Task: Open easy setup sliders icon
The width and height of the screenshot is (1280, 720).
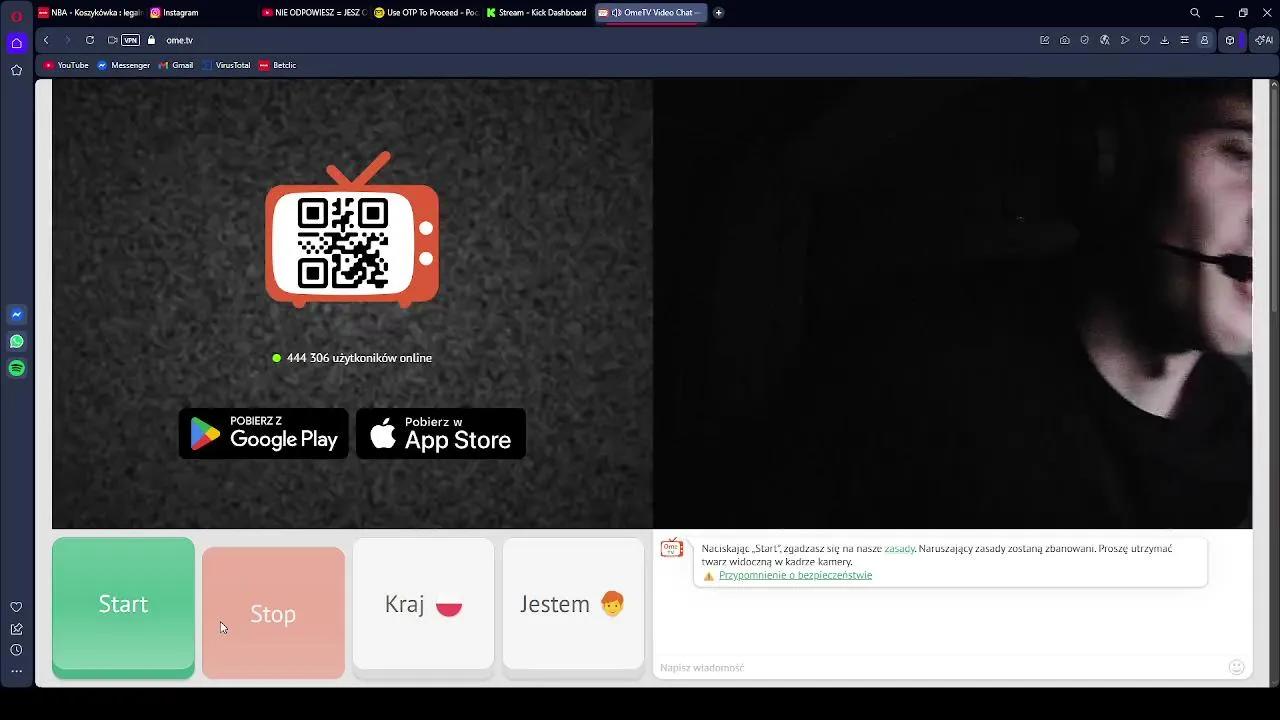Action: pos(1184,40)
